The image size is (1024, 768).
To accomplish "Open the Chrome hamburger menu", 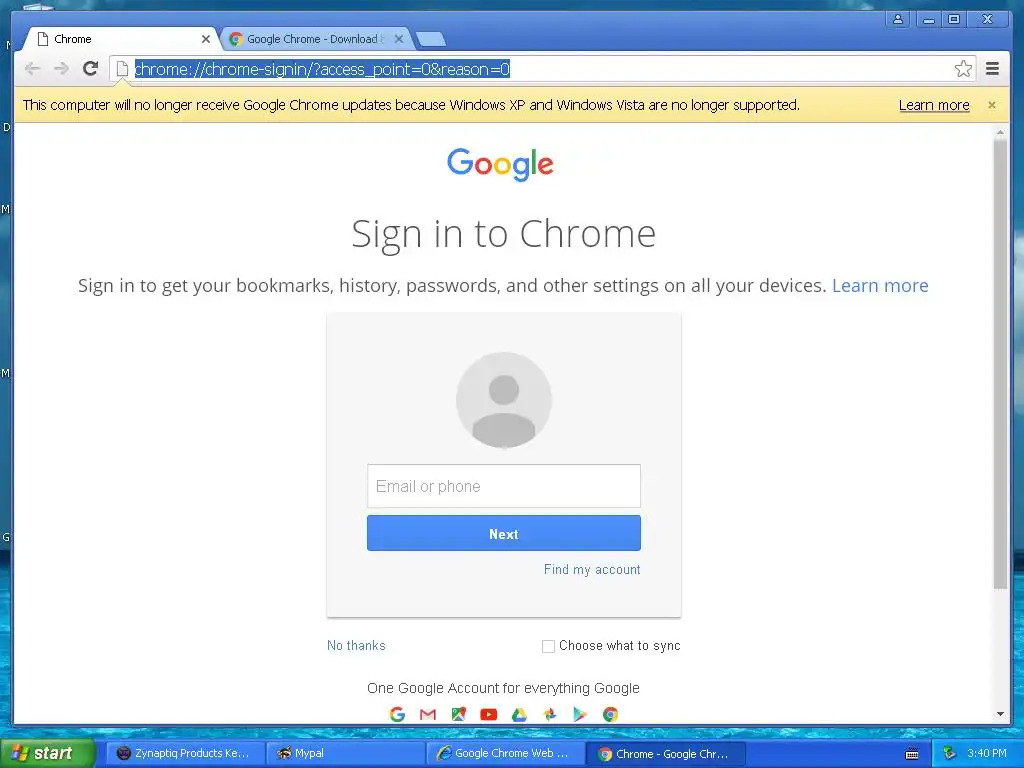I will pos(992,69).
